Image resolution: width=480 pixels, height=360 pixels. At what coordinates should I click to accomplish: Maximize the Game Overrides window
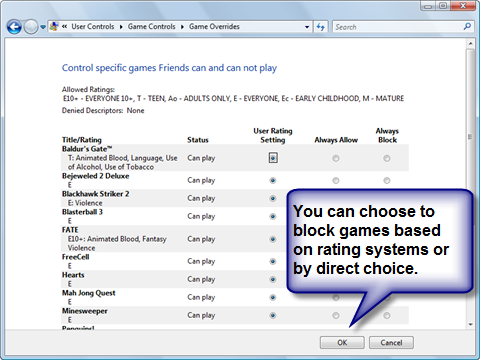click(443, 6)
